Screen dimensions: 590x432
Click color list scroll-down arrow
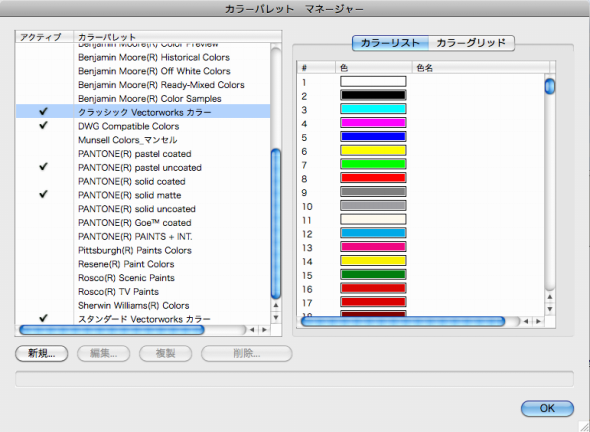coord(550,309)
